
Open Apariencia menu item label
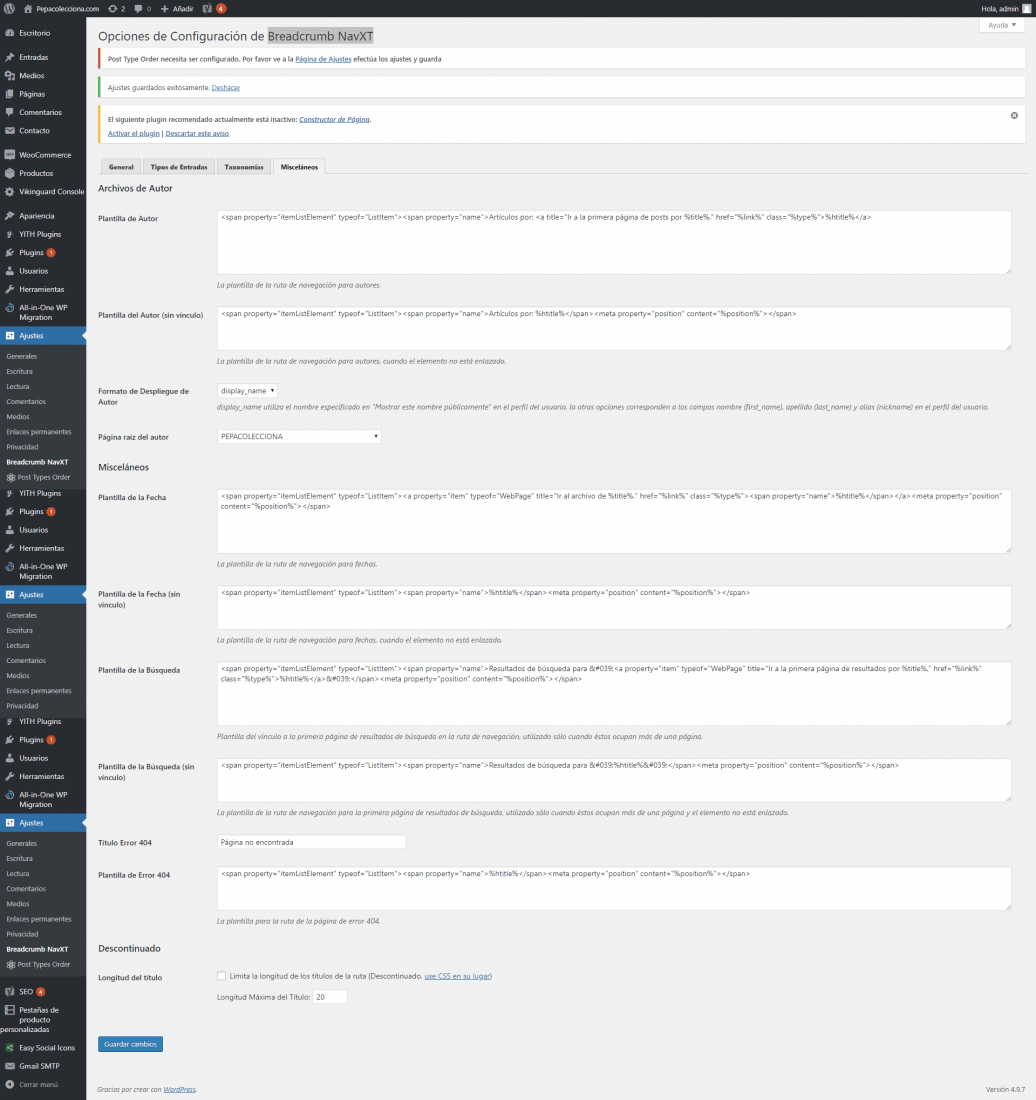pyautogui.click(x=36, y=215)
